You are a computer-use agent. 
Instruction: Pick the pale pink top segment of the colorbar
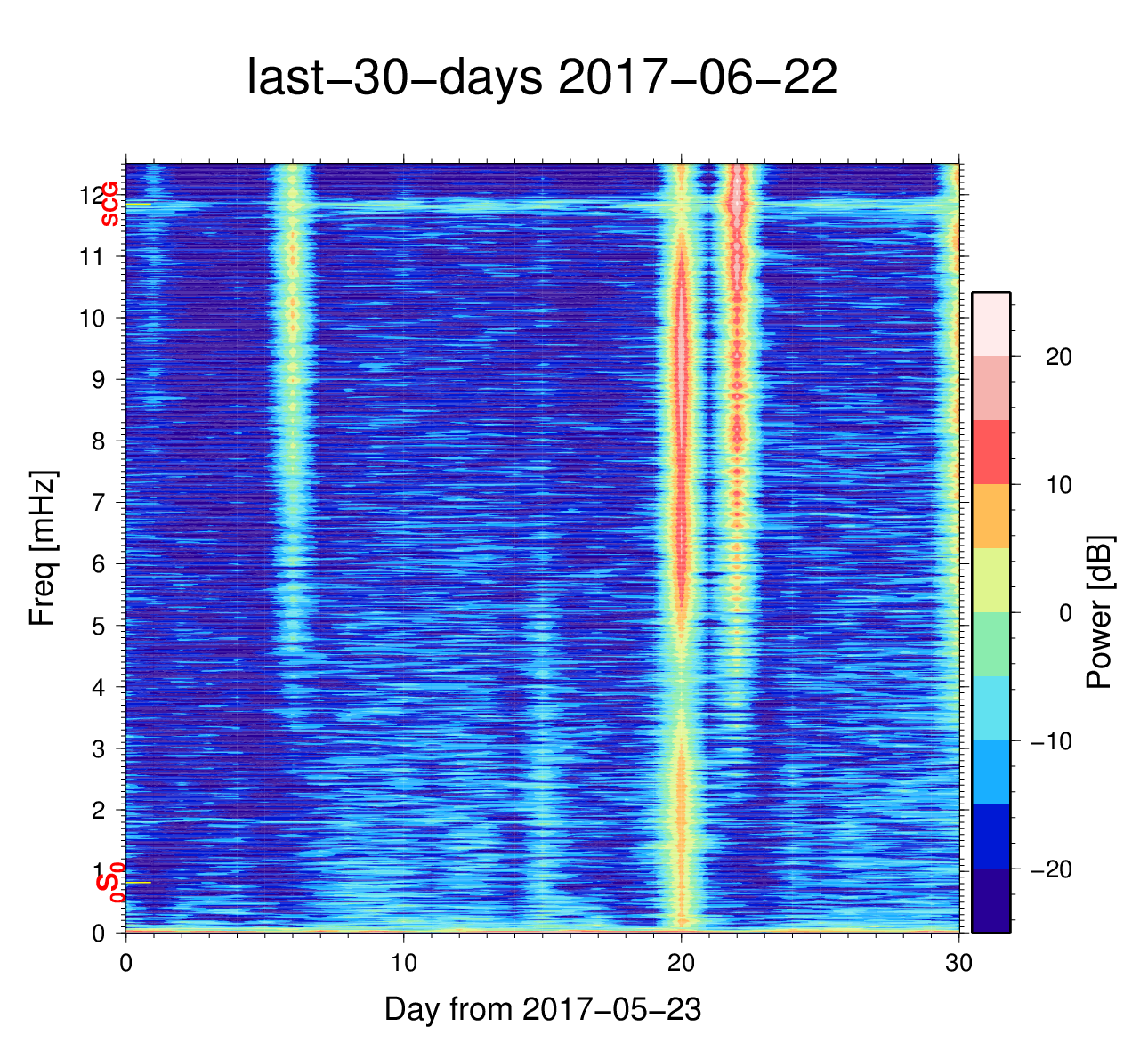pyautogui.click(x=990, y=324)
